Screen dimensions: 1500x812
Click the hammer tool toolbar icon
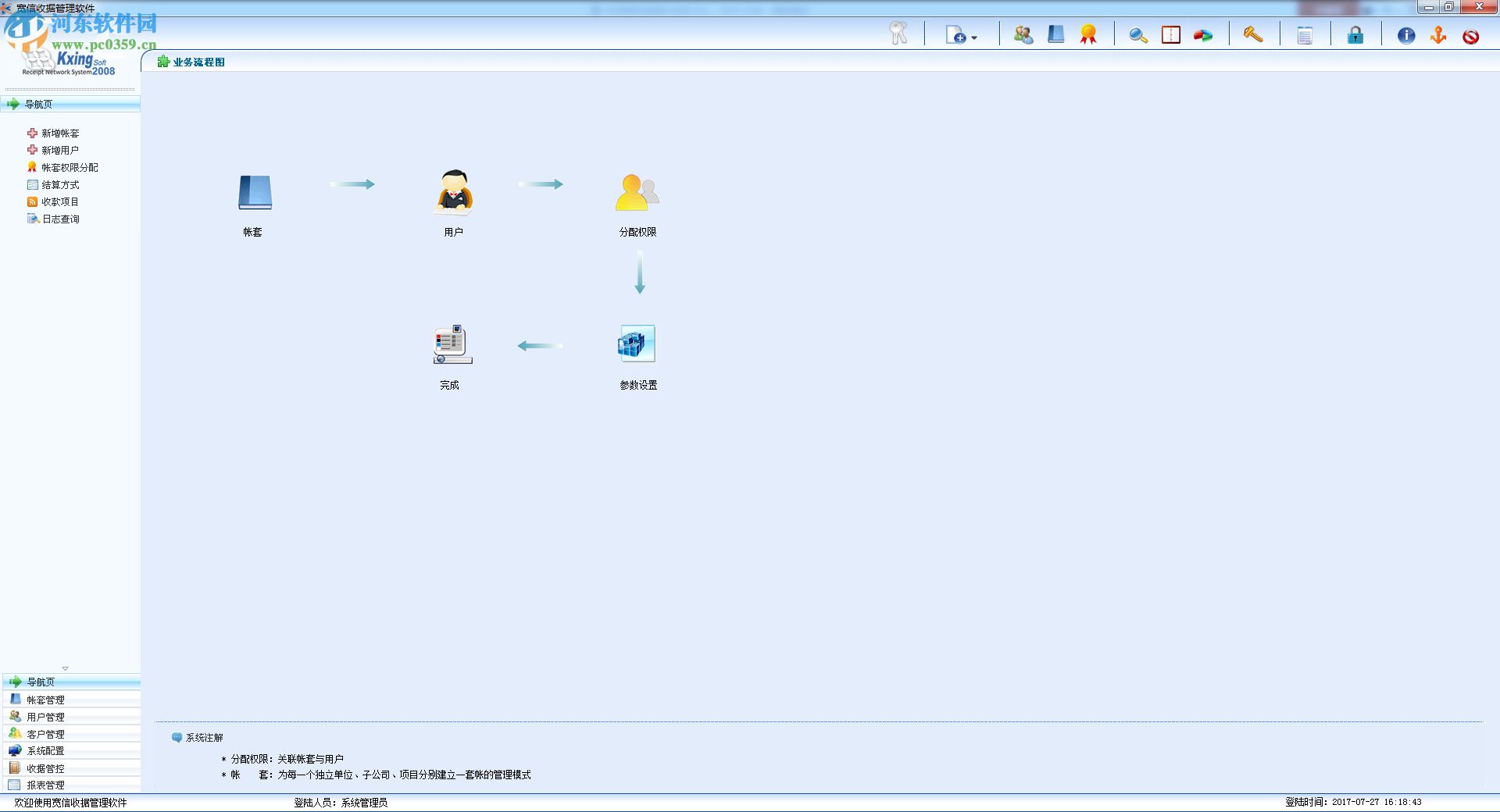coord(1253,34)
